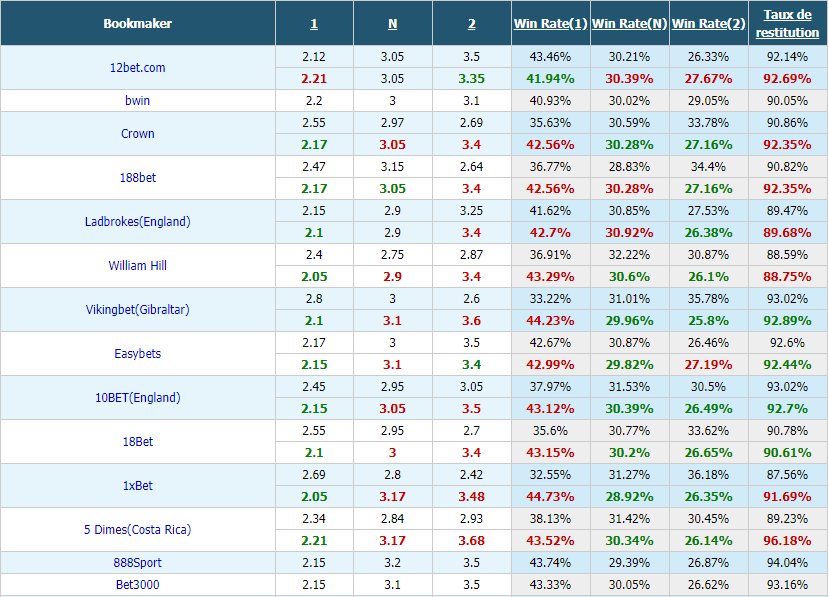829x597 pixels.
Task: Select Bet3000 draw odds 3.1
Action: point(392,585)
